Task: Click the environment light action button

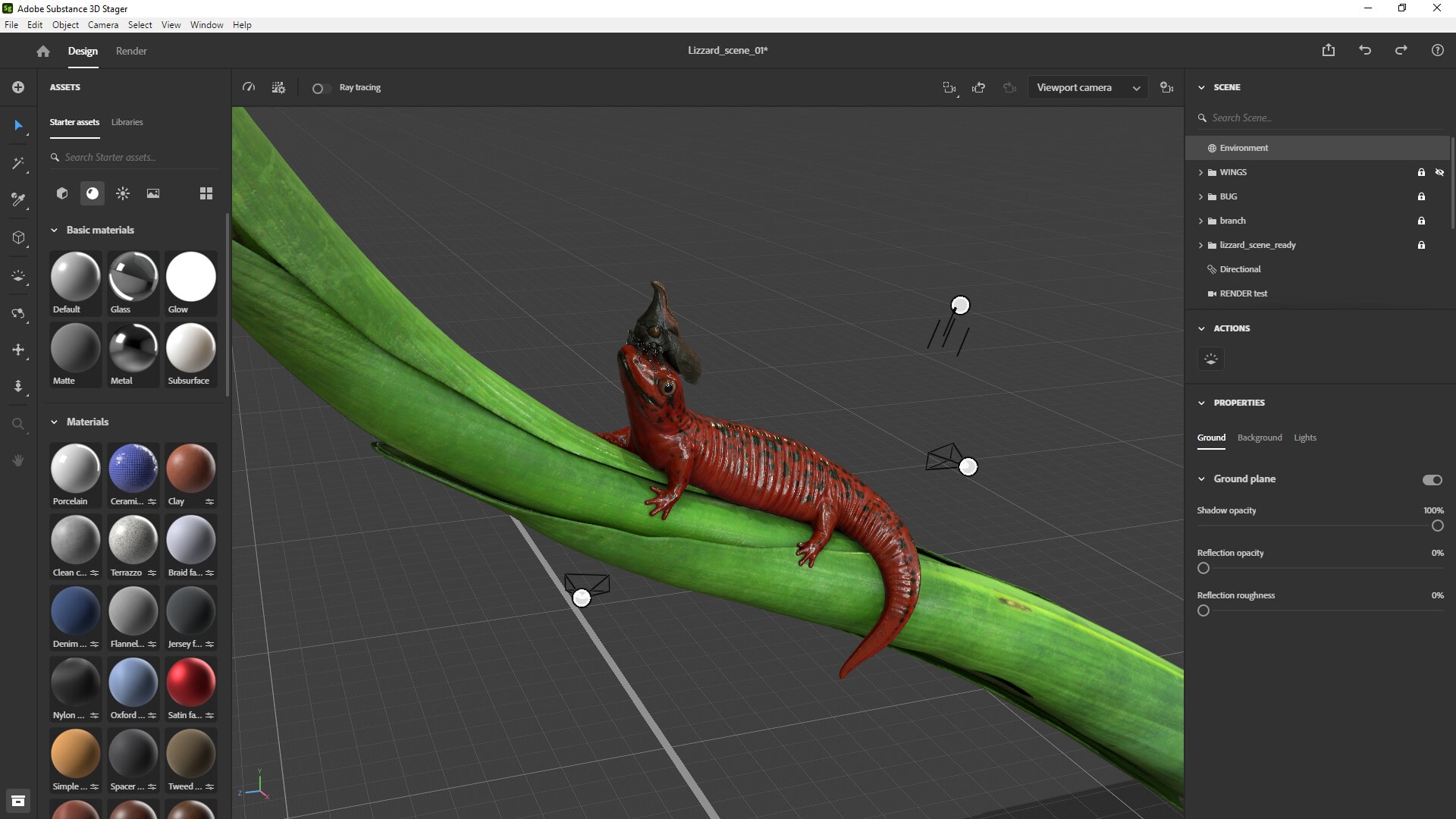Action: [x=1211, y=359]
